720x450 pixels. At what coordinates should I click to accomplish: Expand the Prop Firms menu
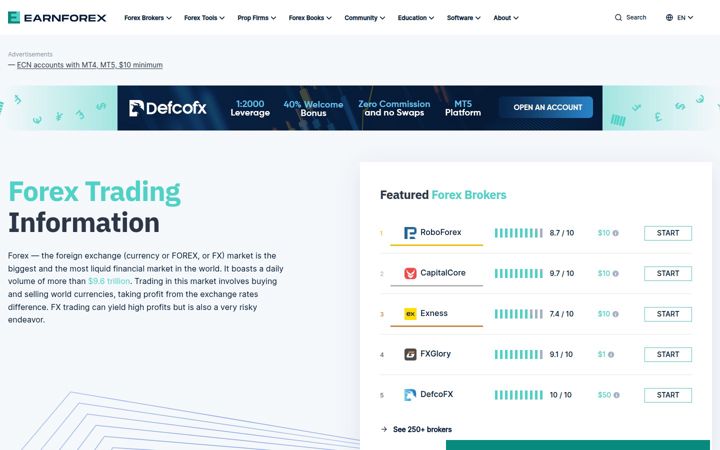tap(257, 17)
